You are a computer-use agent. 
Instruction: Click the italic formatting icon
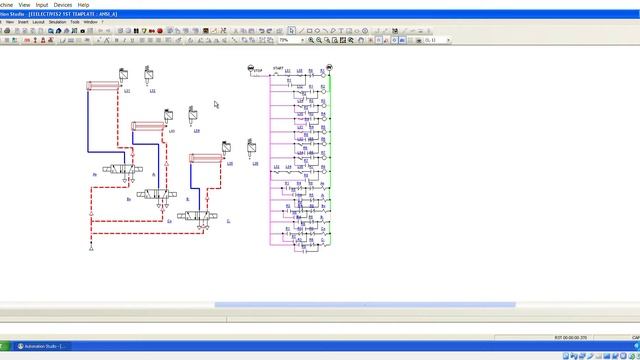click(x=124, y=40)
